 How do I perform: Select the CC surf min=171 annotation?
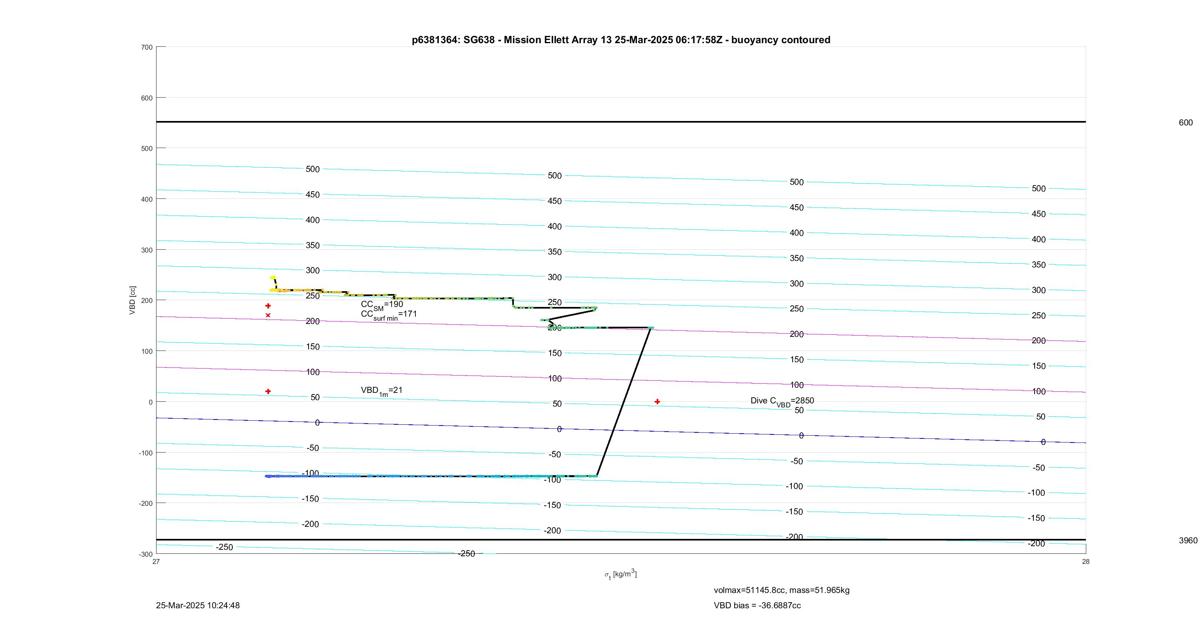tap(389, 315)
